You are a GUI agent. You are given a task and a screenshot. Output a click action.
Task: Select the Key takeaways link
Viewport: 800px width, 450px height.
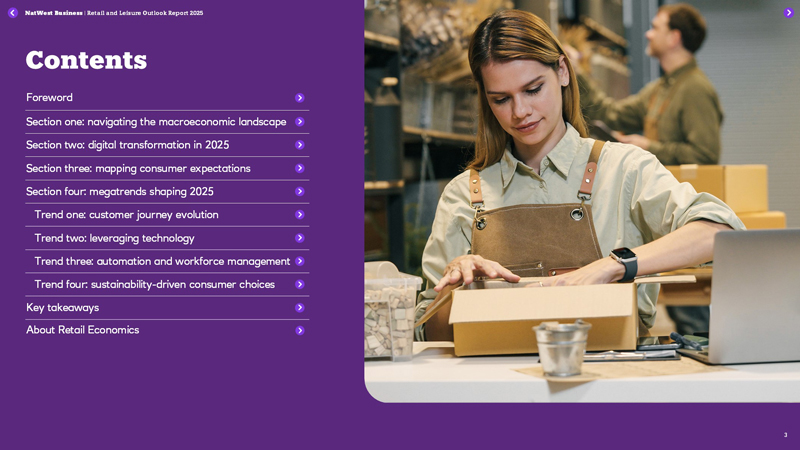(62, 308)
